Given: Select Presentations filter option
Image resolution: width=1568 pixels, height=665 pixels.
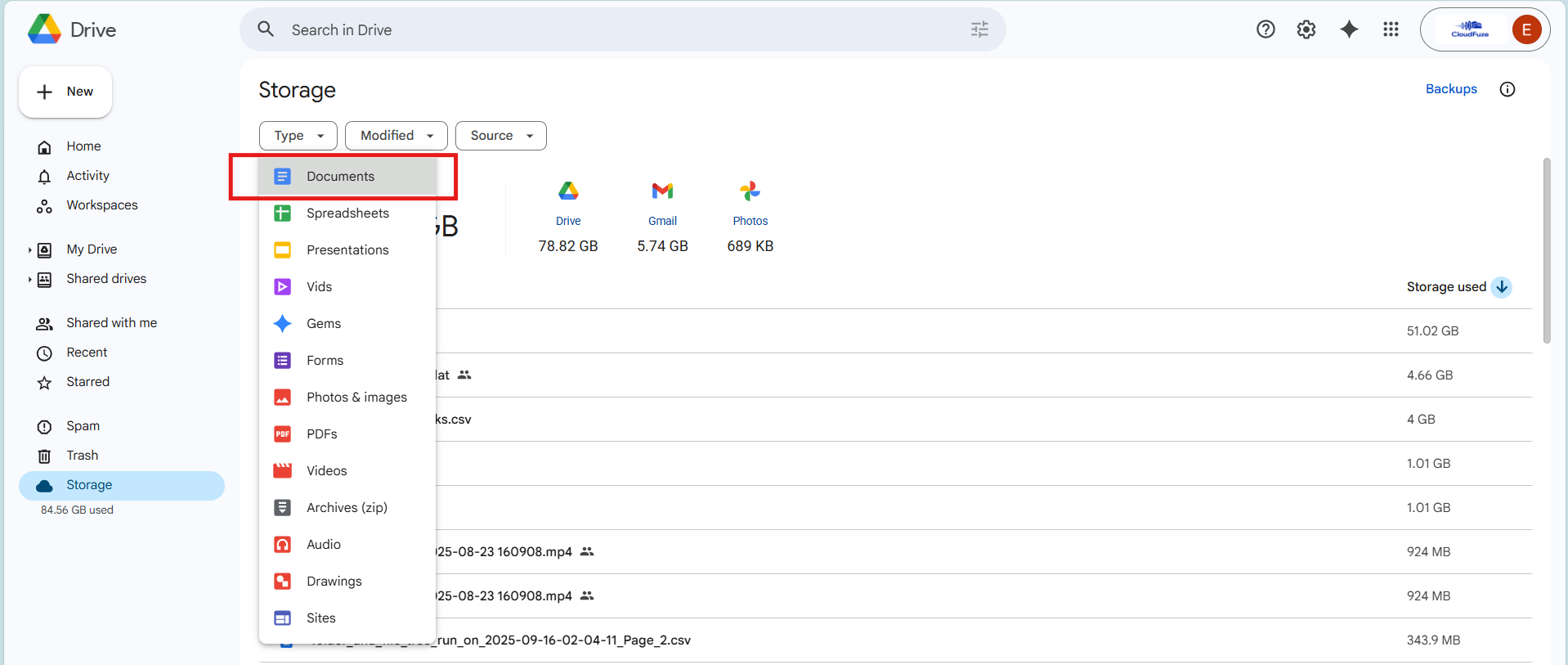Looking at the screenshot, I should point(347,249).
